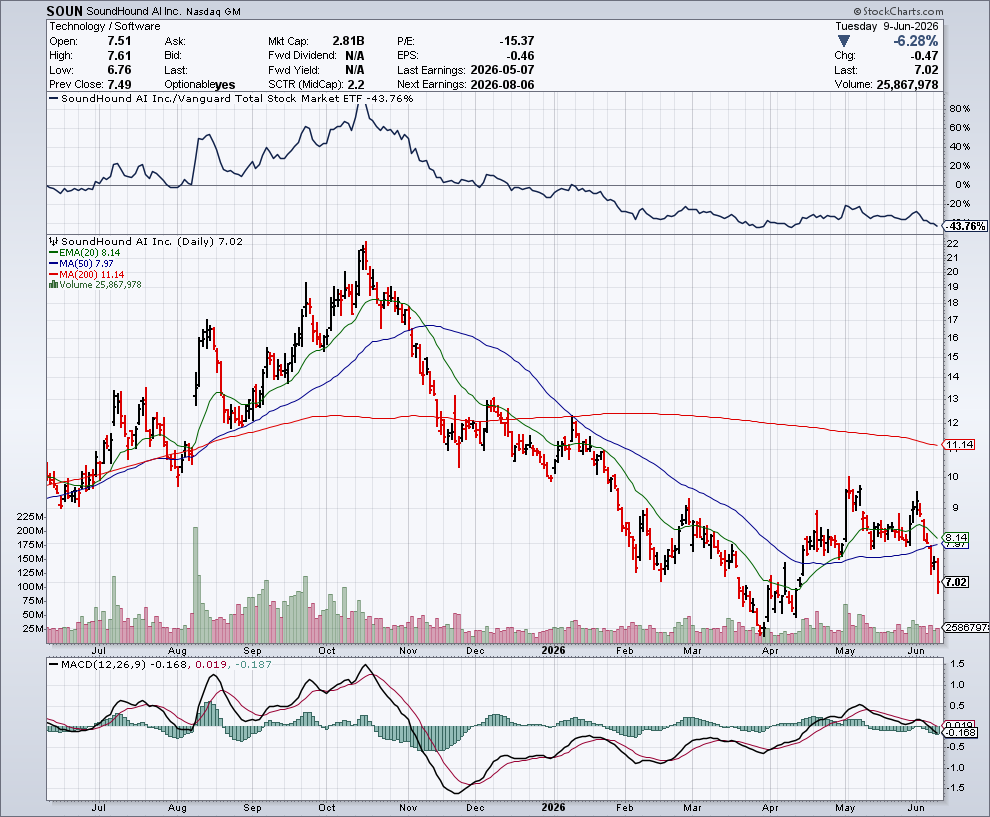Click the Technology / Software sector label

pos(105,27)
